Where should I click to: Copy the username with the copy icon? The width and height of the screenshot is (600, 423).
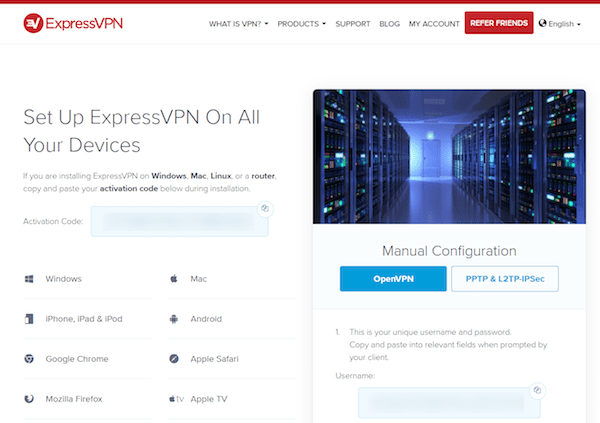click(x=537, y=390)
